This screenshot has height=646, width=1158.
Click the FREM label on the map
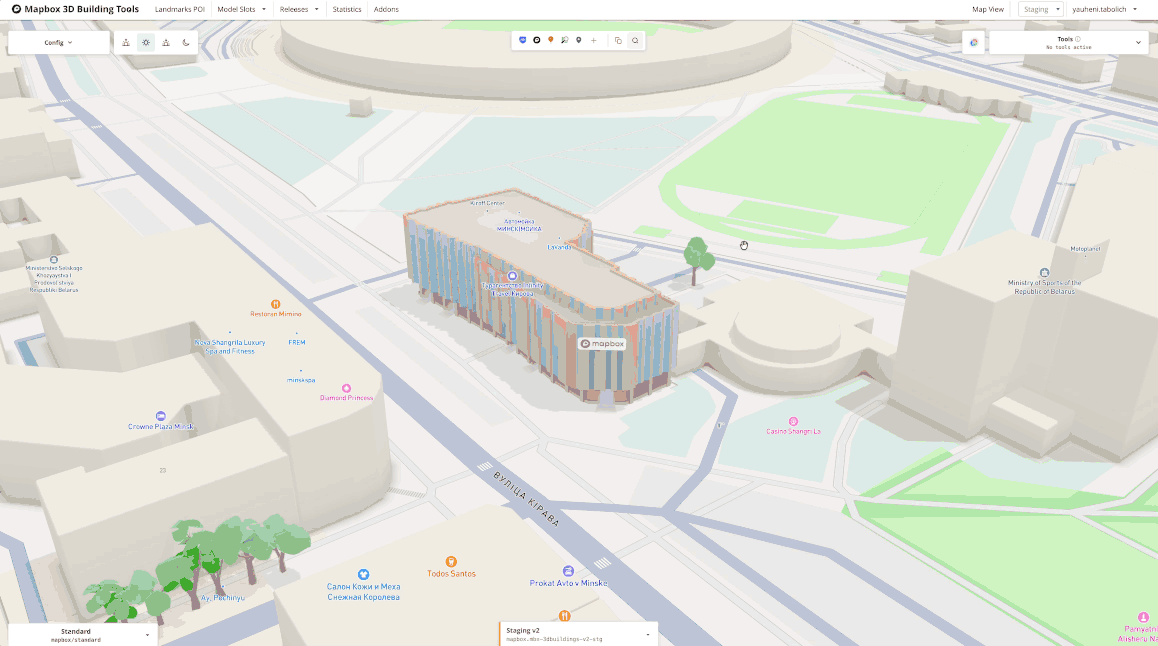point(297,343)
